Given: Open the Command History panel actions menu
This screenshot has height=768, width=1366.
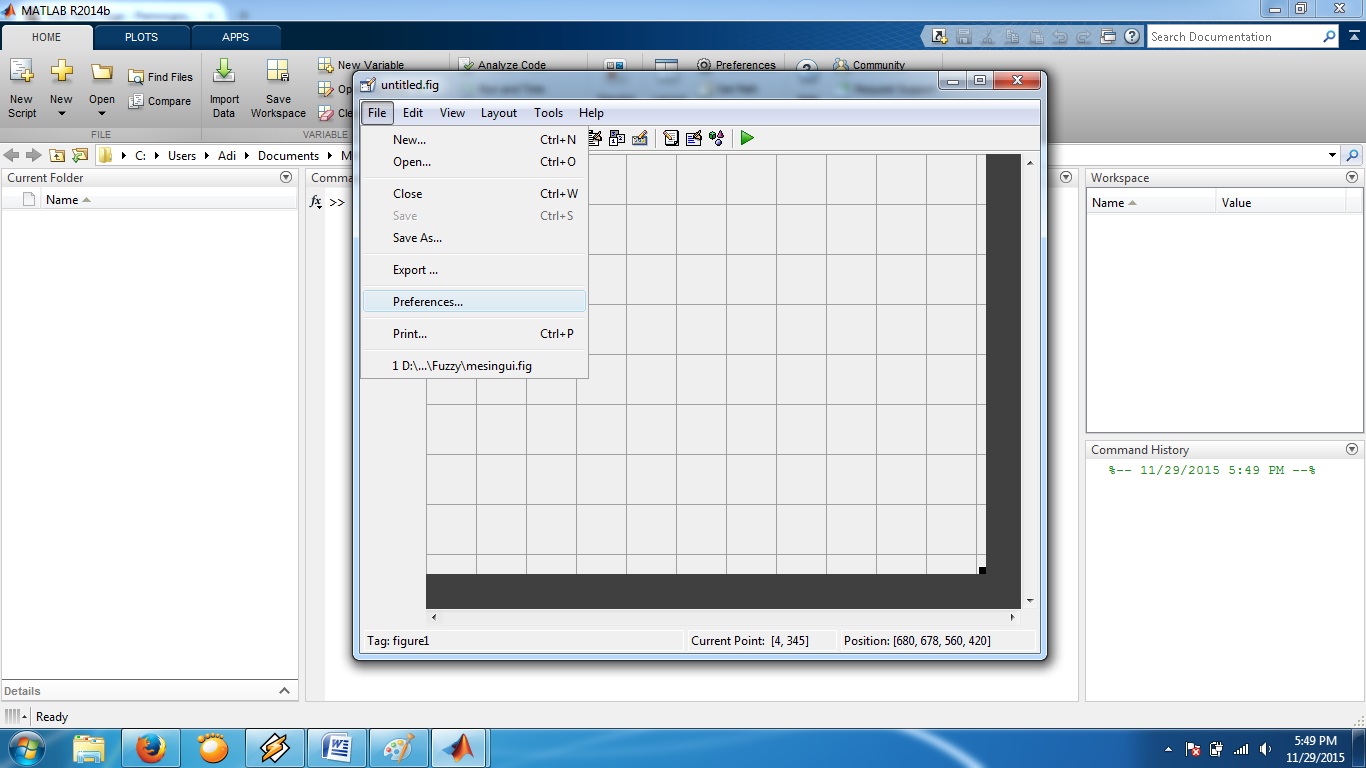Looking at the screenshot, I should coord(1352,450).
